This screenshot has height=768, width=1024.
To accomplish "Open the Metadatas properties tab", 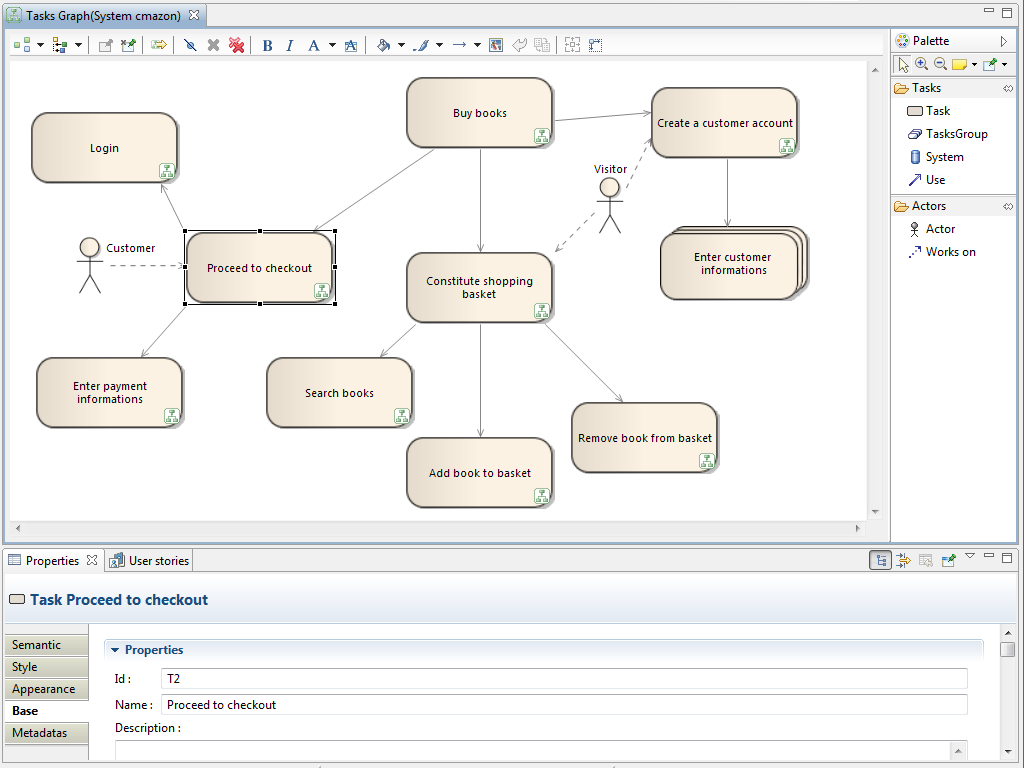I will pos(46,733).
